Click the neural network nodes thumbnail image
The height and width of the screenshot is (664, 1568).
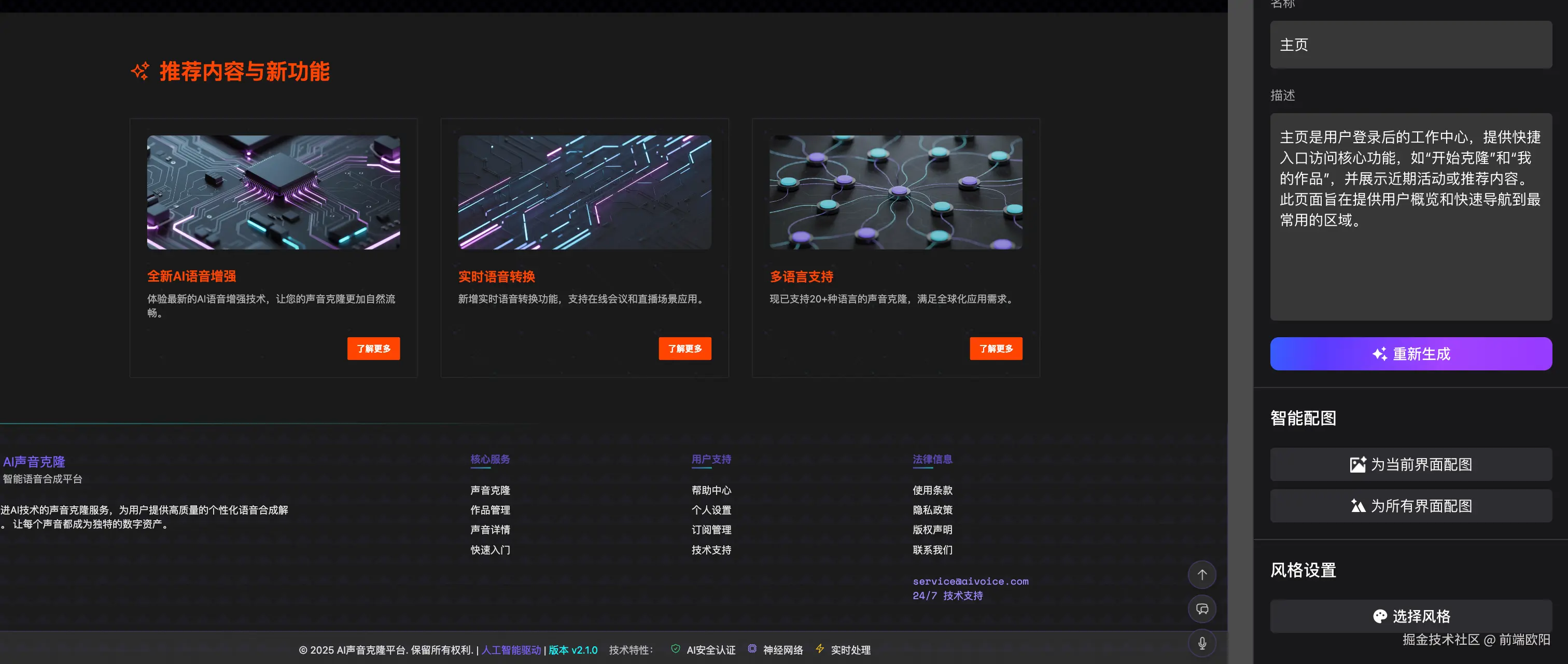point(895,192)
